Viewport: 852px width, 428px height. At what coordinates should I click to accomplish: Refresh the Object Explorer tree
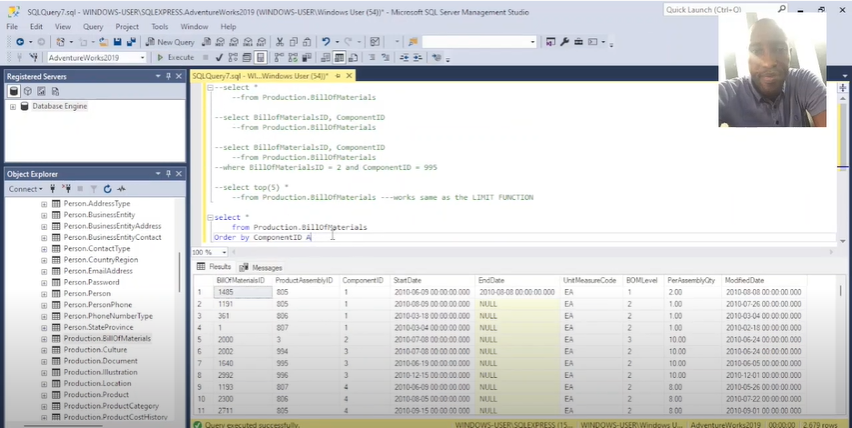click(107, 188)
